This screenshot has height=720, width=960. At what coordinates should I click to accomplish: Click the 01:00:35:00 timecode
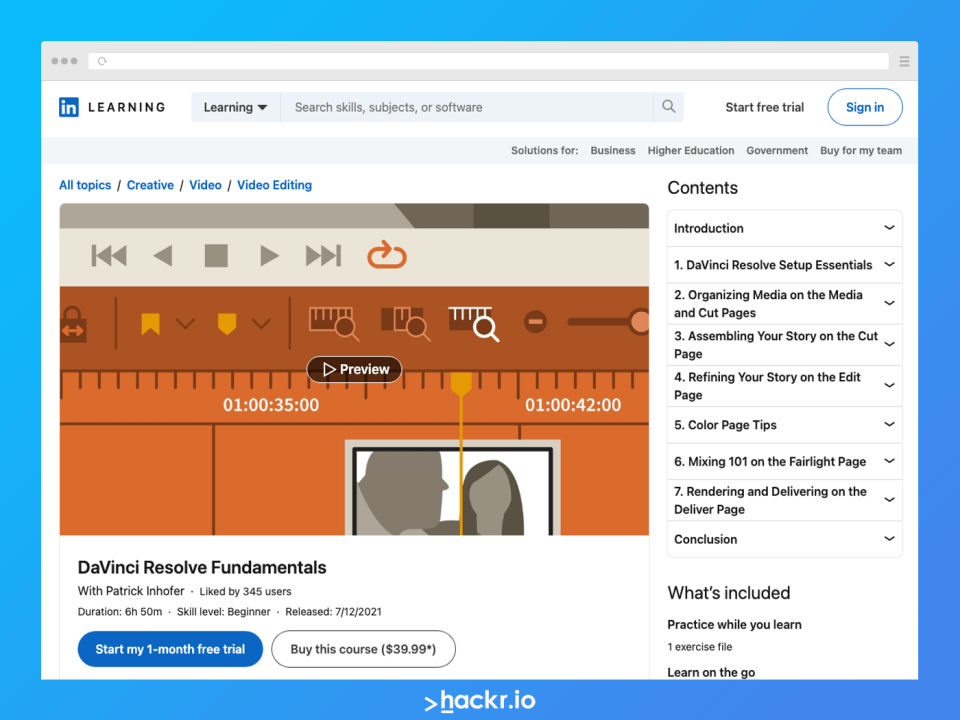pos(271,405)
